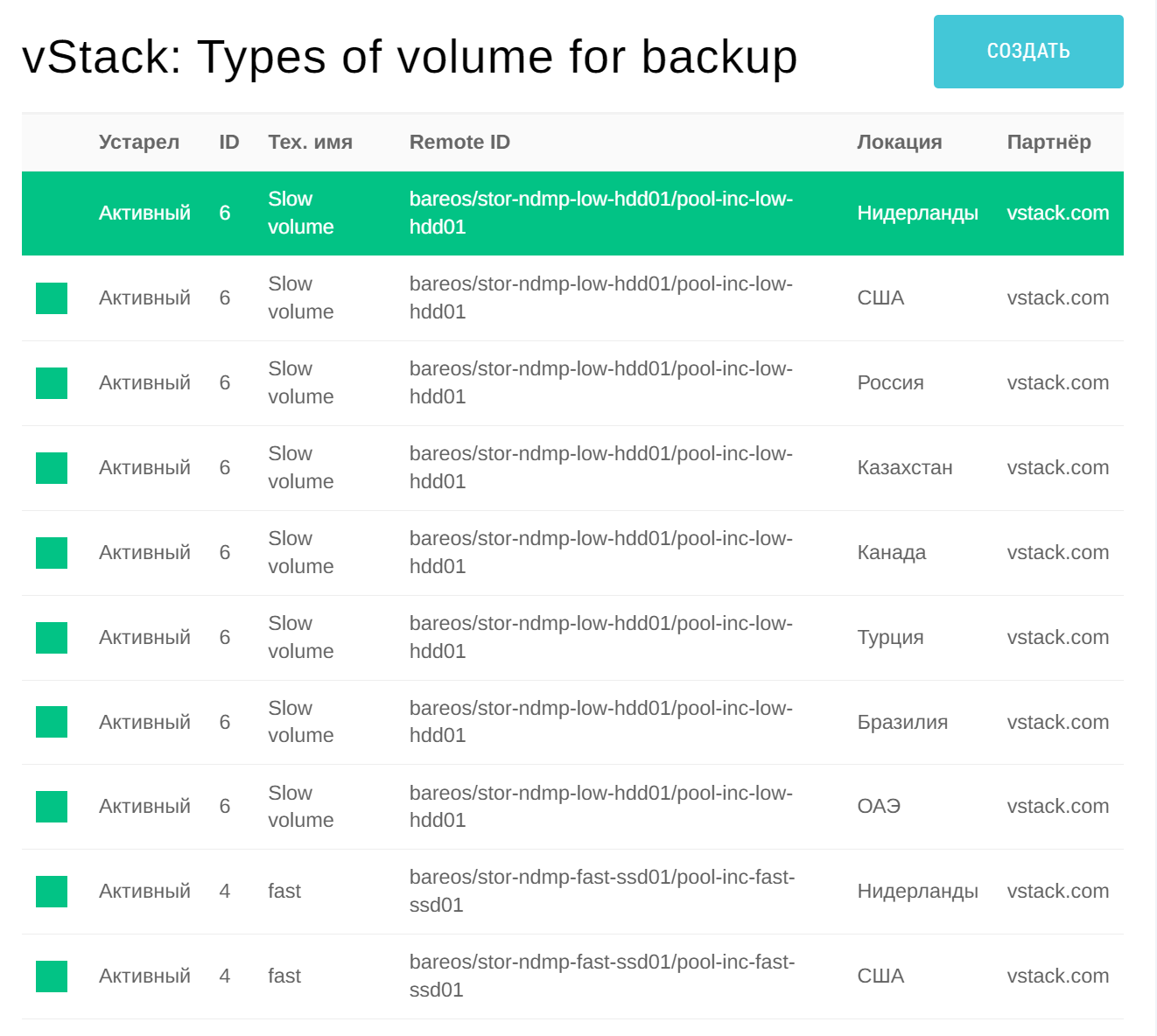Click Активный status in the ОАЭ row
Viewport: 1157px width, 1036px height.
pos(144,807)
